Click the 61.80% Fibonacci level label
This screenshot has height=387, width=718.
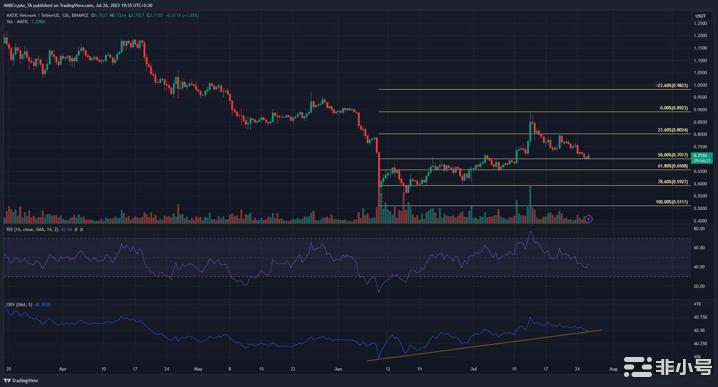pyautogui.click(x=673, y=166)
